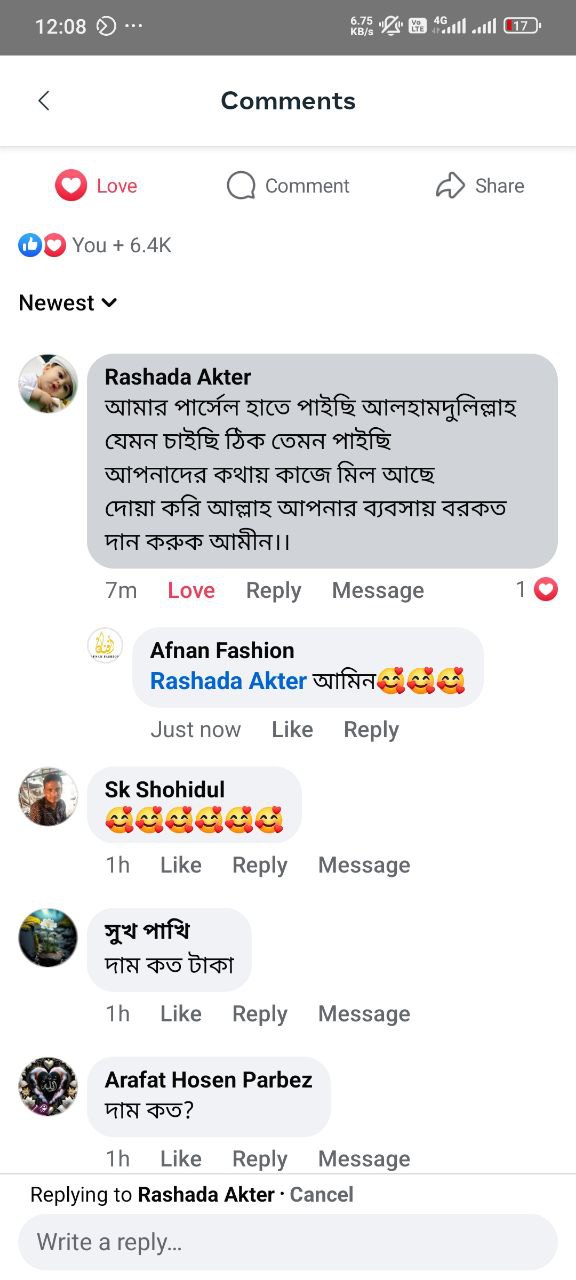Expand the Newest sort dropdown
This screenshot has width=576, height=1280.
click(68, 303)
